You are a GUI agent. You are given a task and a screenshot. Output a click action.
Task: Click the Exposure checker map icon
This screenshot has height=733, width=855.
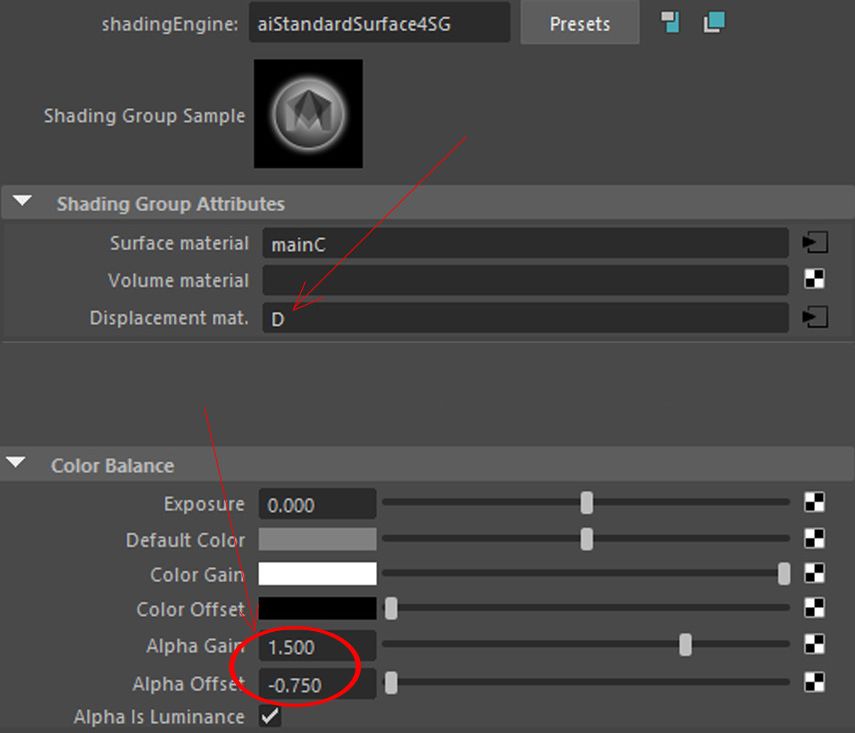tap(815, 504)
